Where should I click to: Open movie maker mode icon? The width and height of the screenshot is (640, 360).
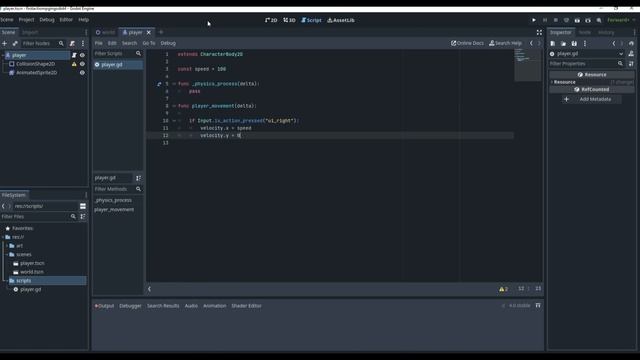pyautogui.click(x=599, y=20)
